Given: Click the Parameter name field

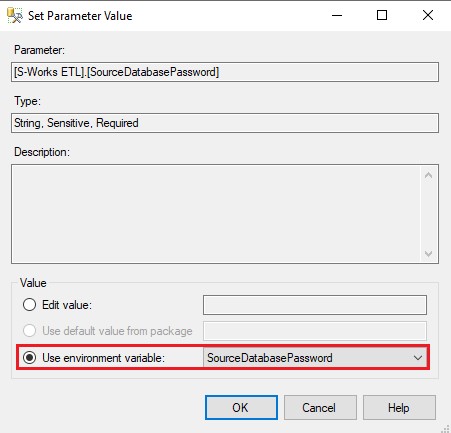Looking at the screenshot, I should click(x=225, y=72).
